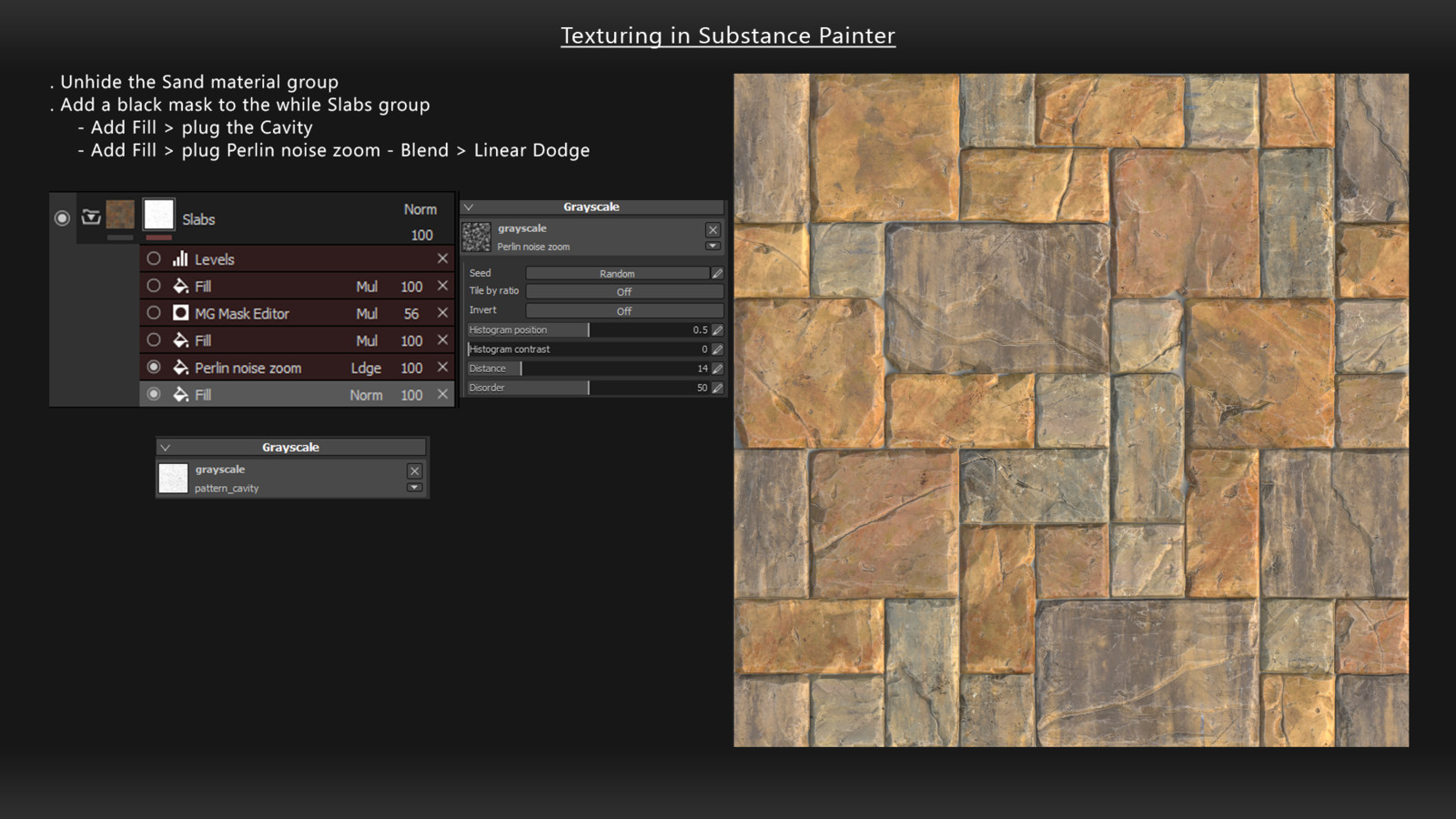This screenshot has width=1456, height=819.
Task: Open the blend mode of Fill below MG Mask Editor
Action: point(367,341)
